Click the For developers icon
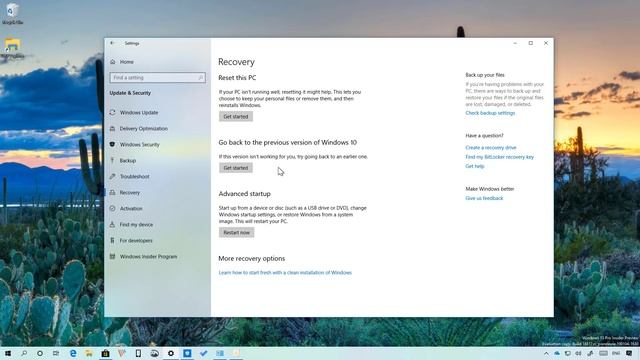 [112, 240]
